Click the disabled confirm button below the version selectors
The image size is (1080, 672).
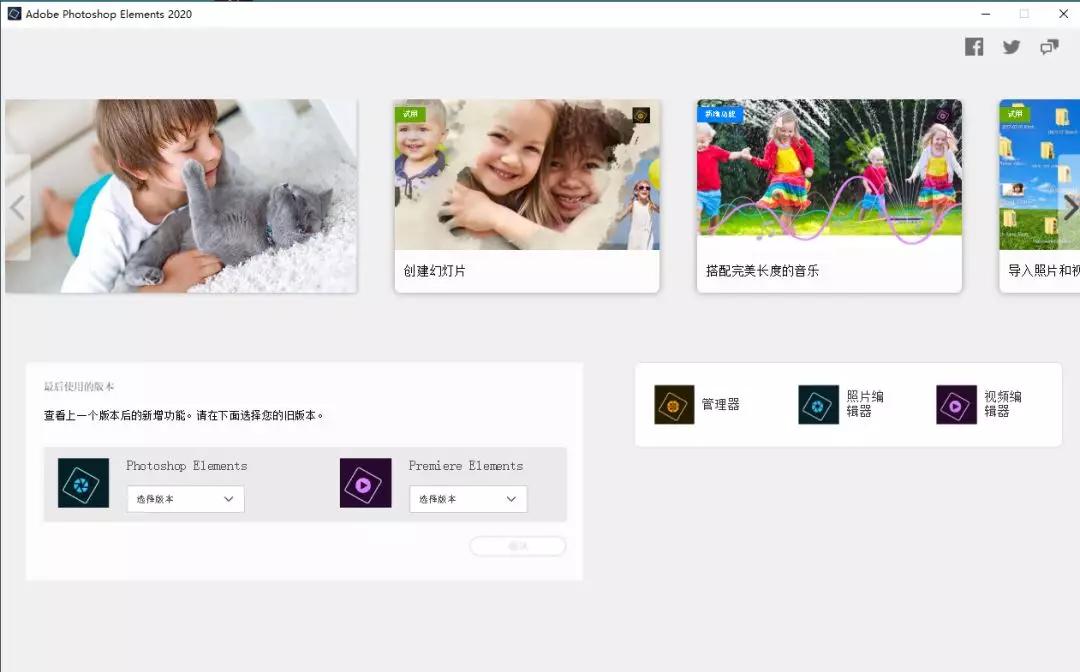(x=518, y=546)
